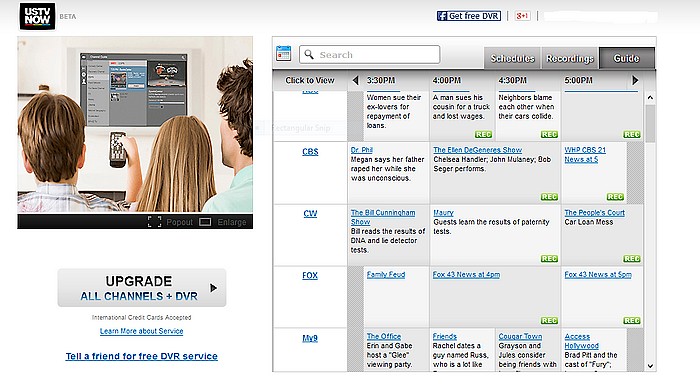Screen dimensions: 700x389
Task: Open the Access Hollywood link
Action: (582, 341)
